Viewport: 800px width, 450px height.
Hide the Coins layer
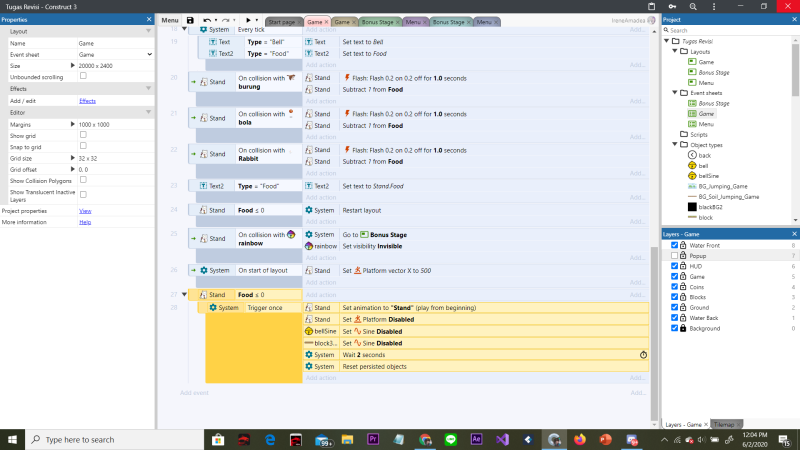point(674,287)
